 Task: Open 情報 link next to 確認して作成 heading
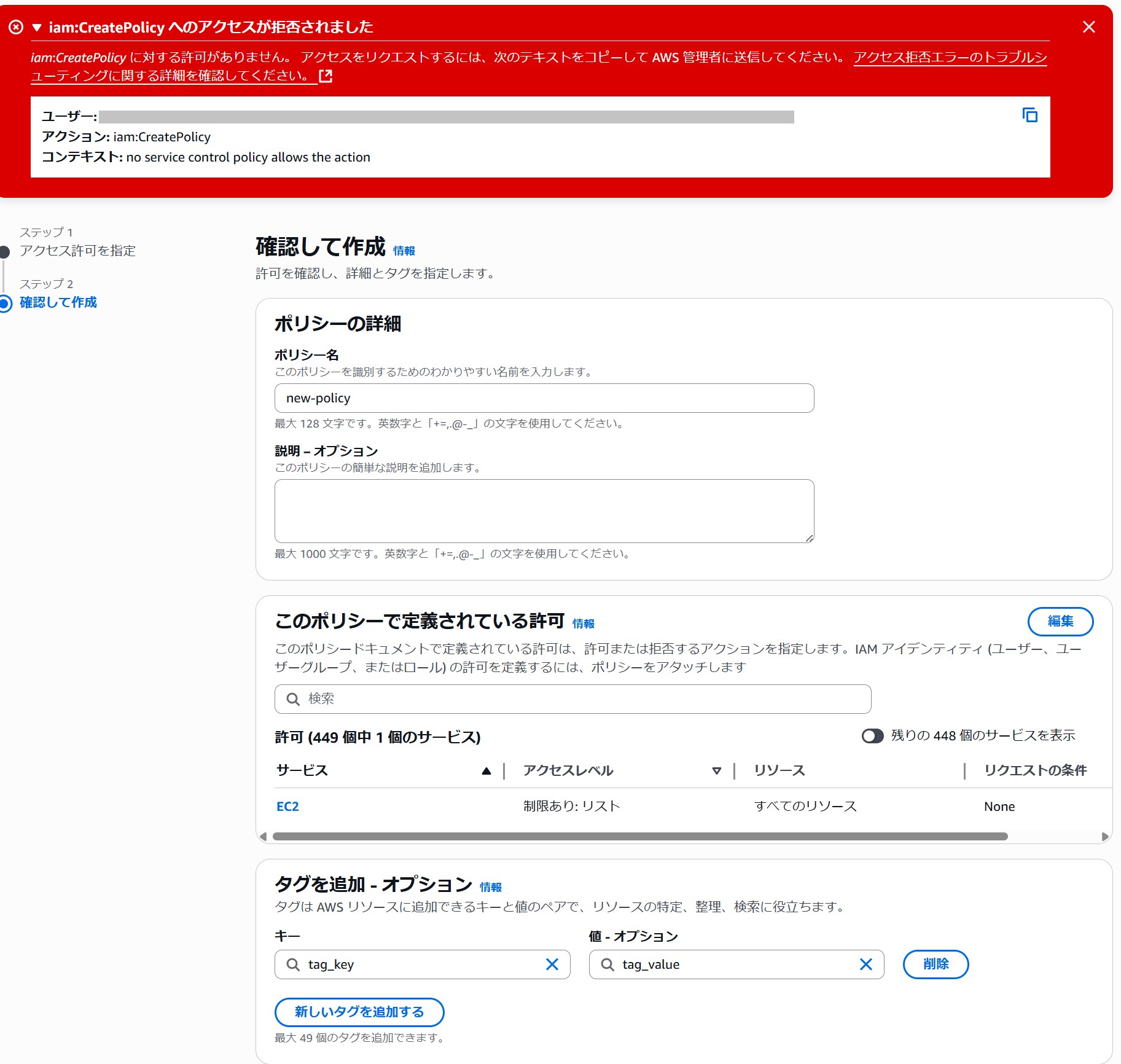pyautogui.click(x=404, y=251)
